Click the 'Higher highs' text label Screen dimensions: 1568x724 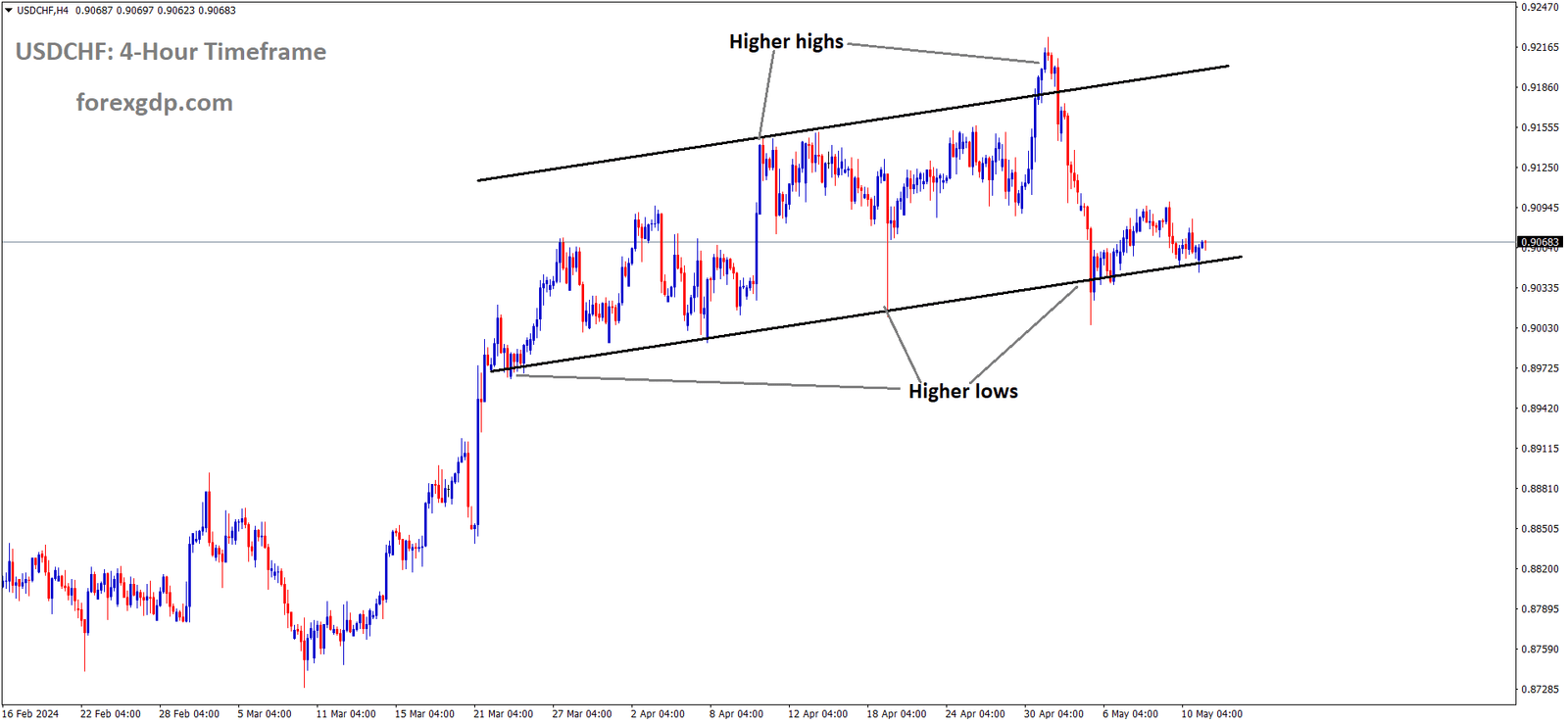(786, 42)
